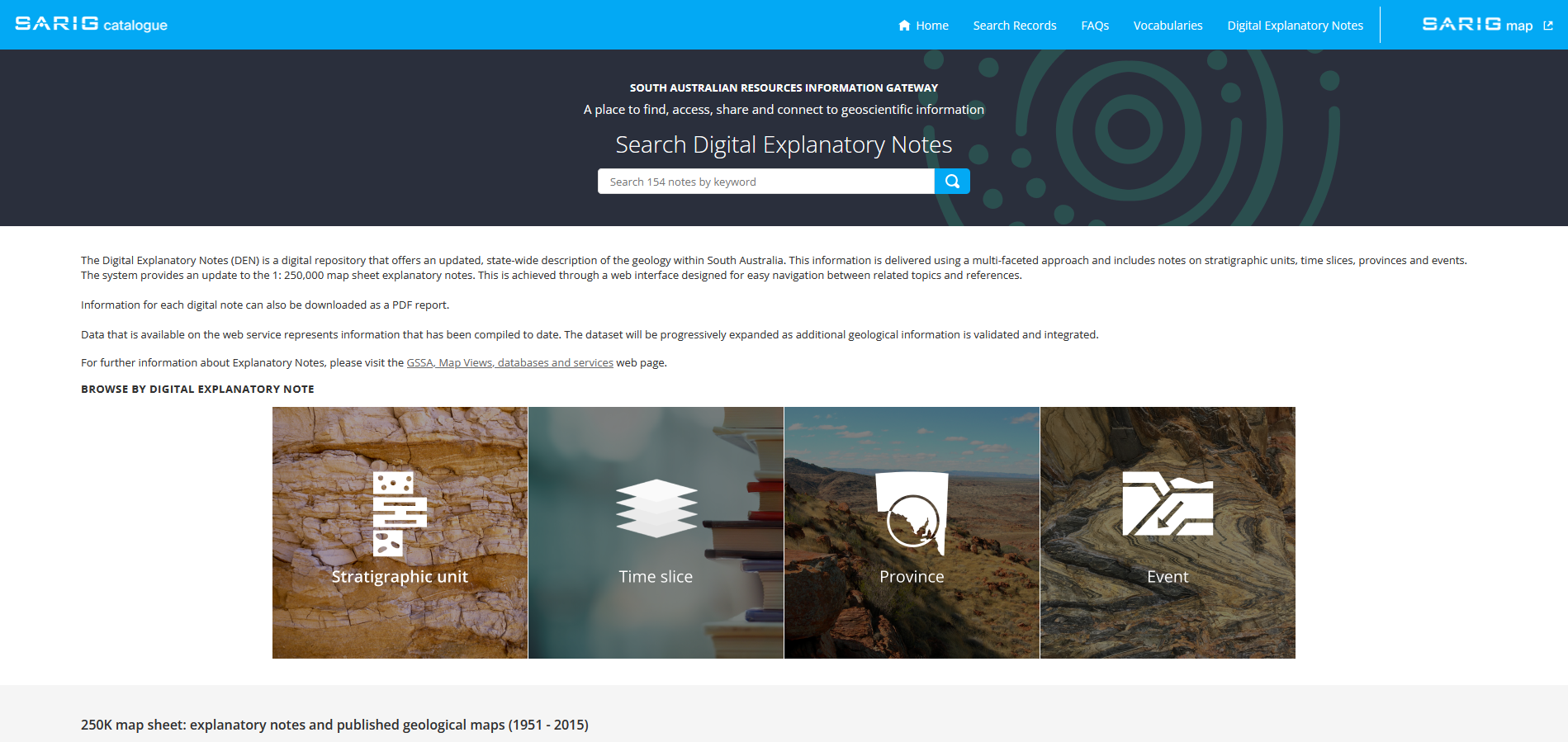This screenshot has width=1568, height=742.
Task: Focus the notes keyword search field
Action: pos(766,182)
